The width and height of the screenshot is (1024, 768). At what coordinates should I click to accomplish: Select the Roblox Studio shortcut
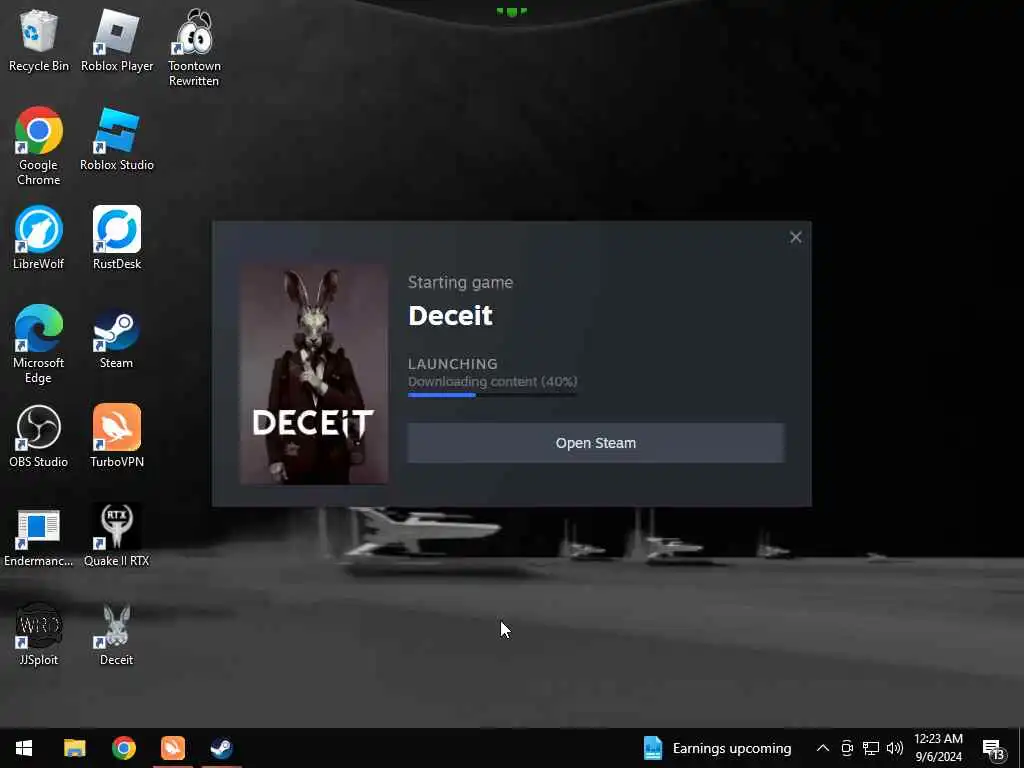pyautogui.click(x=117, y=139)
